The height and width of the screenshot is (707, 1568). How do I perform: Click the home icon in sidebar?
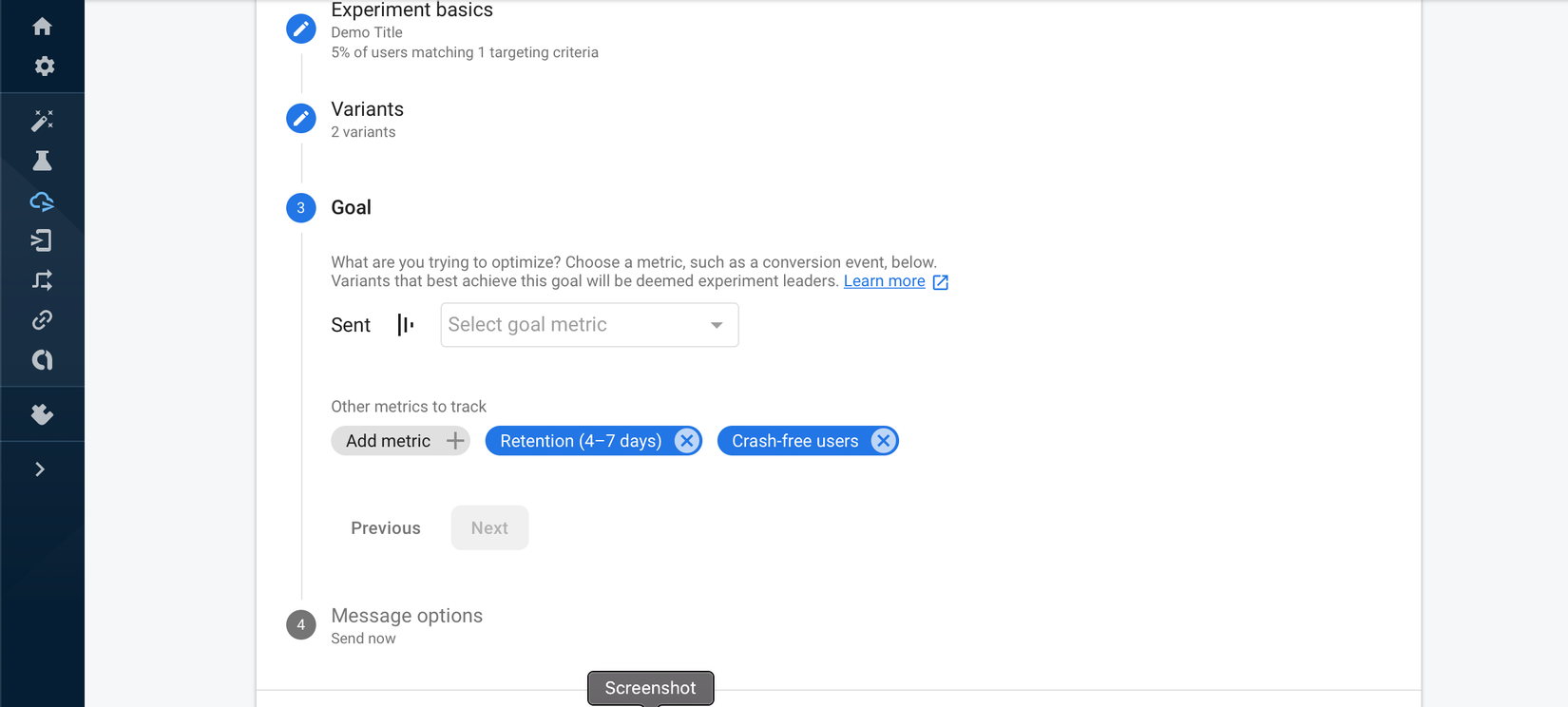[x=42, y=27]
